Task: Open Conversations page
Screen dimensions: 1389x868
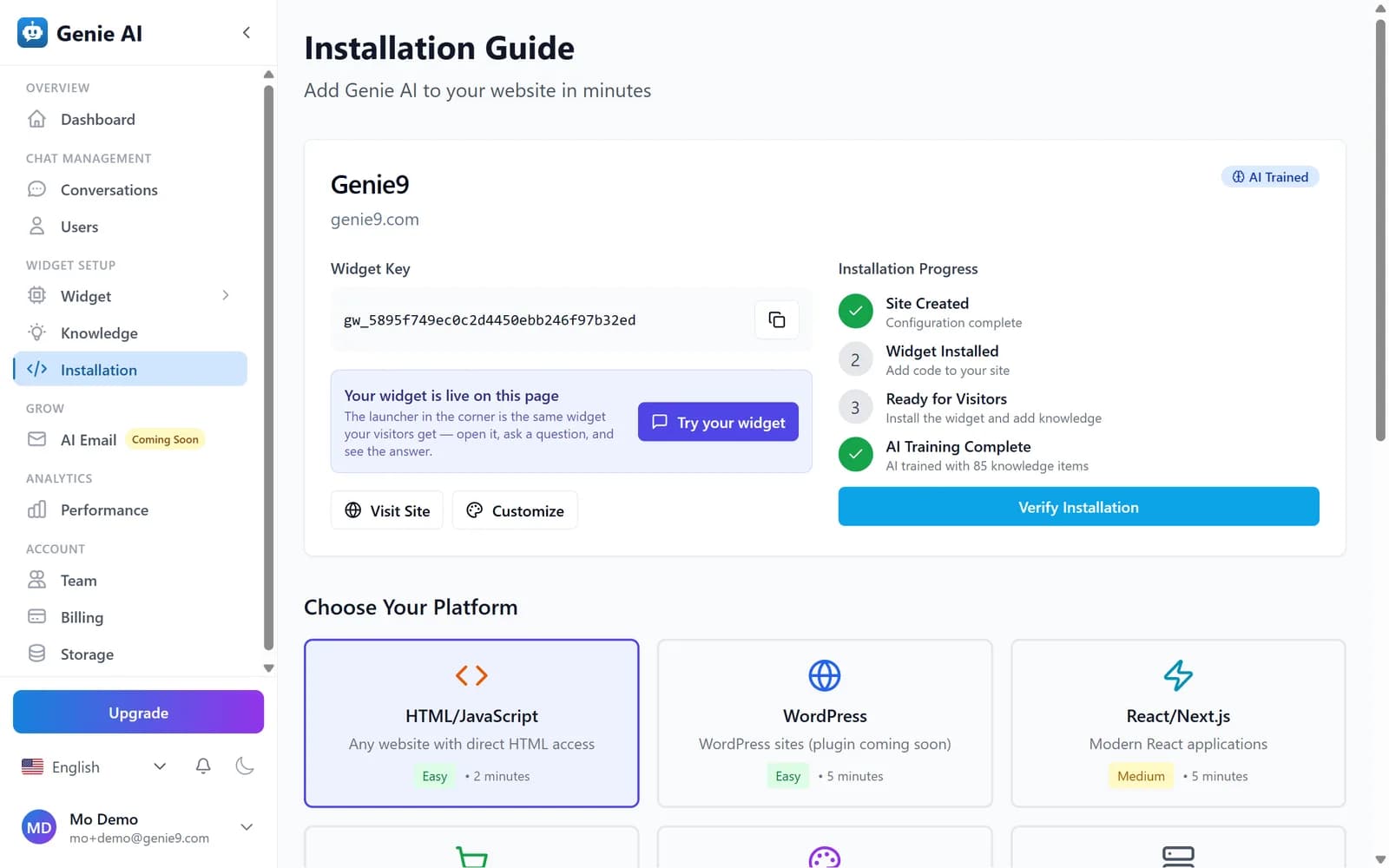Action: click(130, 190)
